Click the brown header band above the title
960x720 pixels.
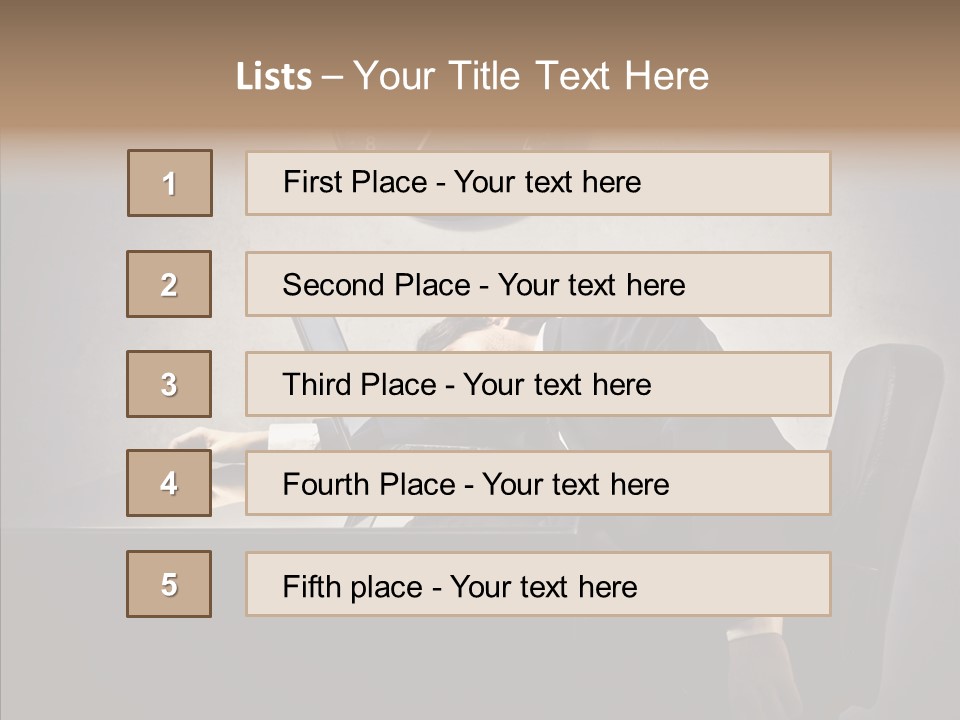[x=480, y=25]
